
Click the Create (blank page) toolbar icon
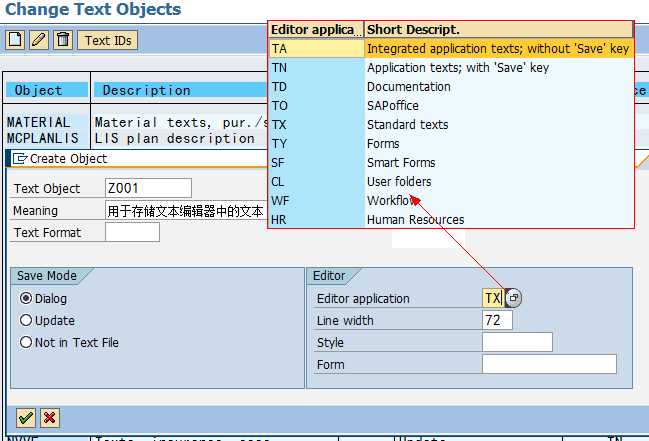pos(15,40)
